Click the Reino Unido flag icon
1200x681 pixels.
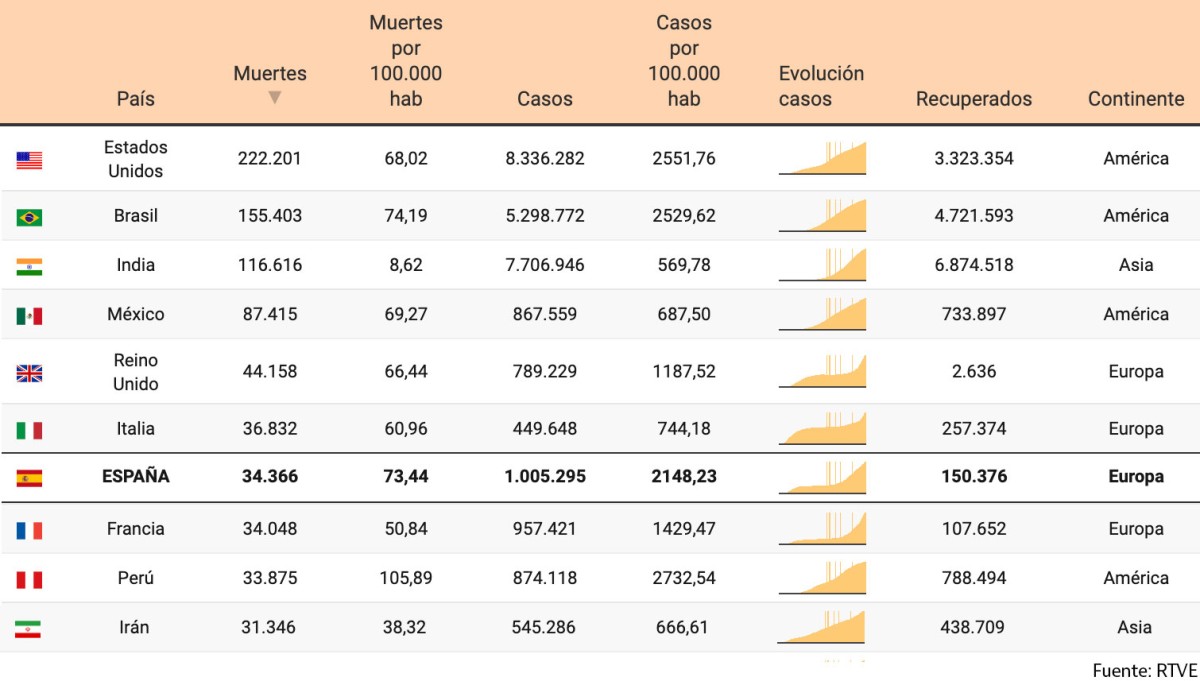pyautogui.click(x=29, y=370)
